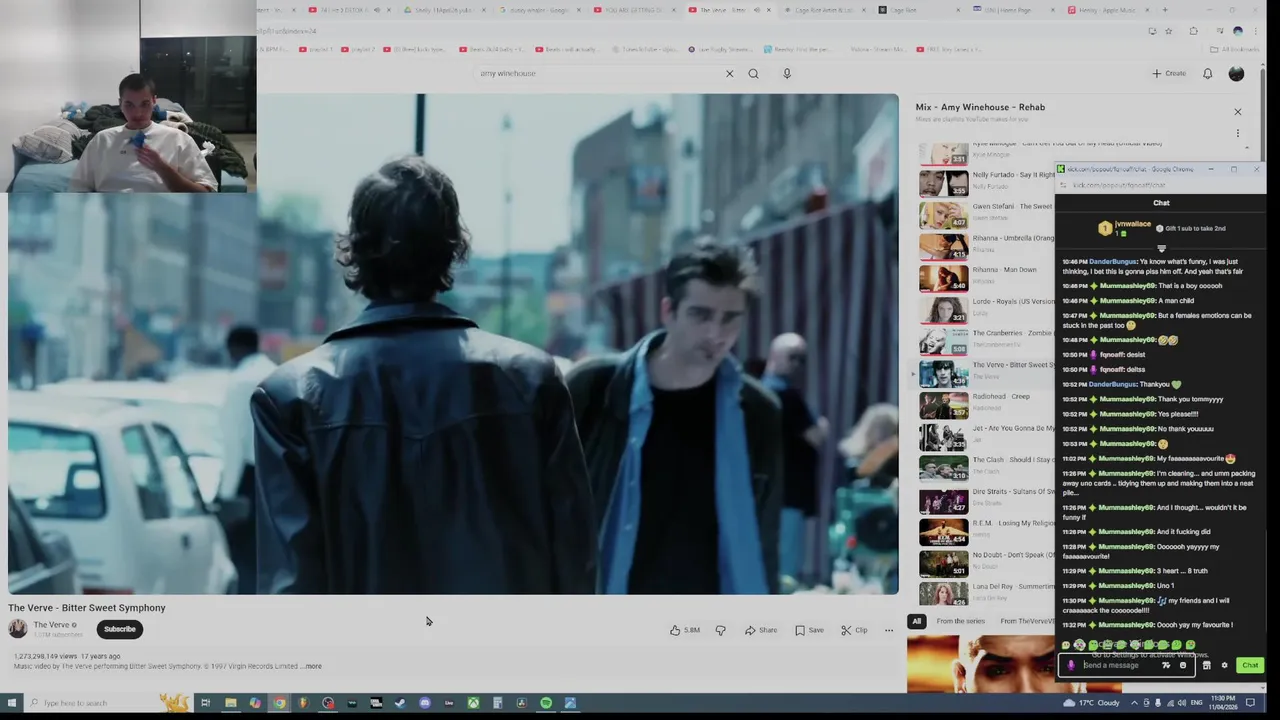This screenshot has height=720, width=1280.
Task: Open Steam from taskbar
Action: 400,703
